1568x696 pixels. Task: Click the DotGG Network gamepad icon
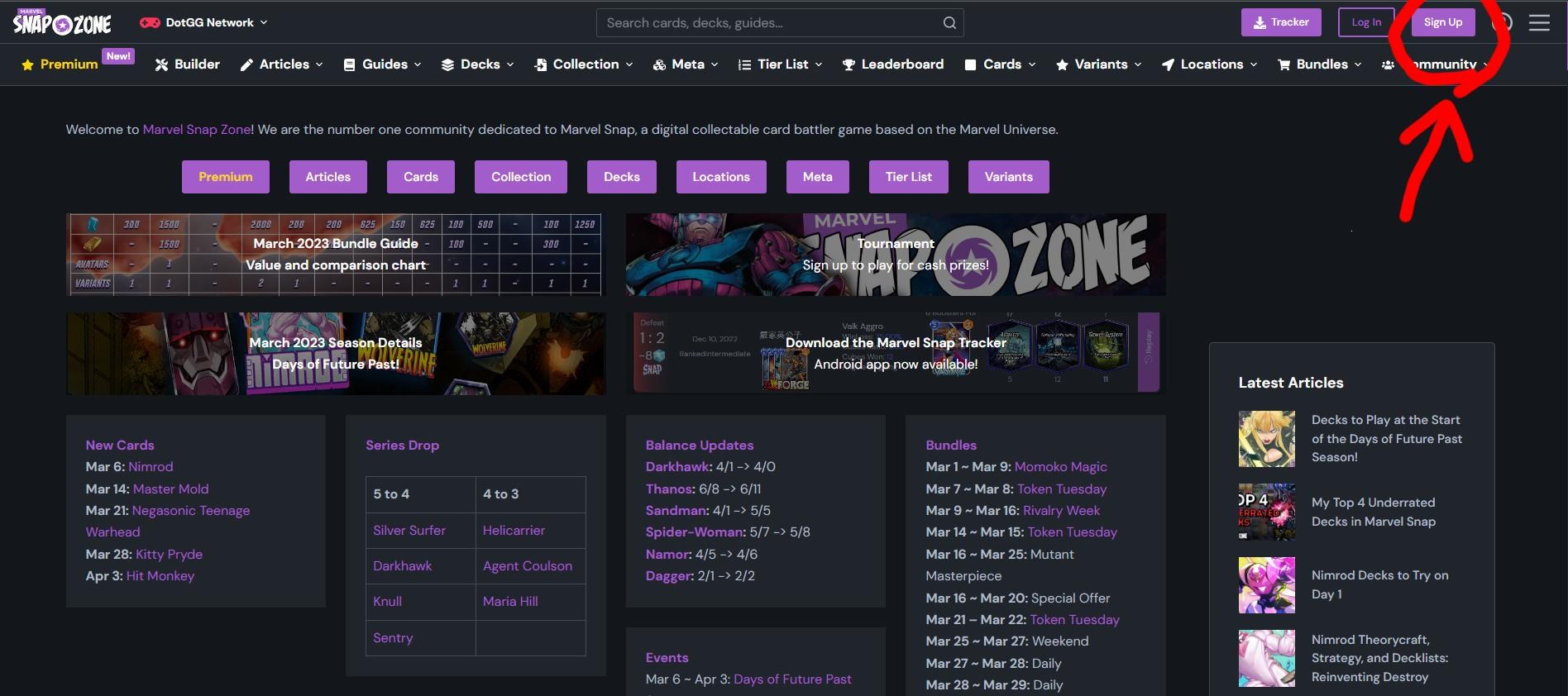pos(150,22)
